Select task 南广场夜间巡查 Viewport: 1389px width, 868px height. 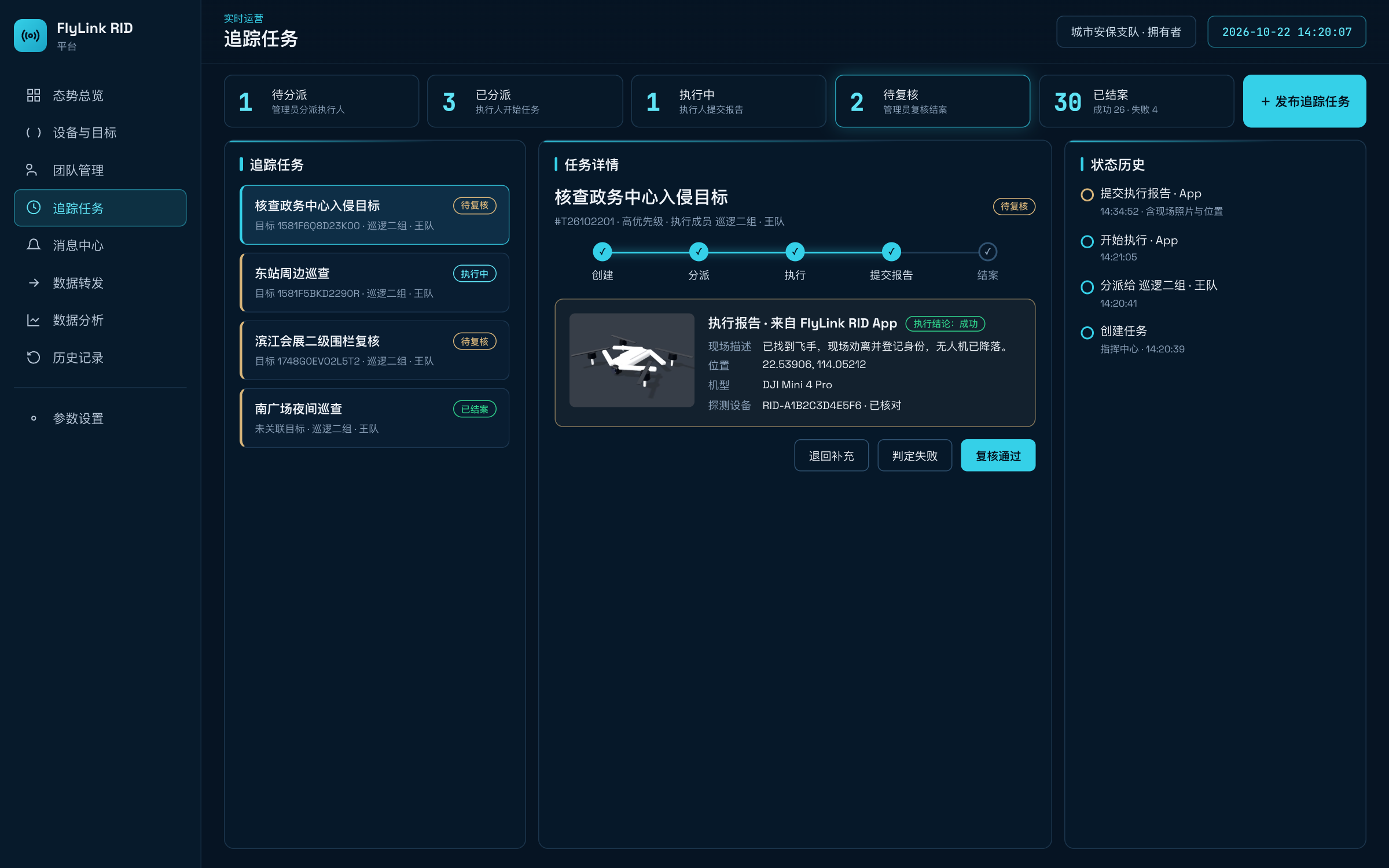(374, 418)
